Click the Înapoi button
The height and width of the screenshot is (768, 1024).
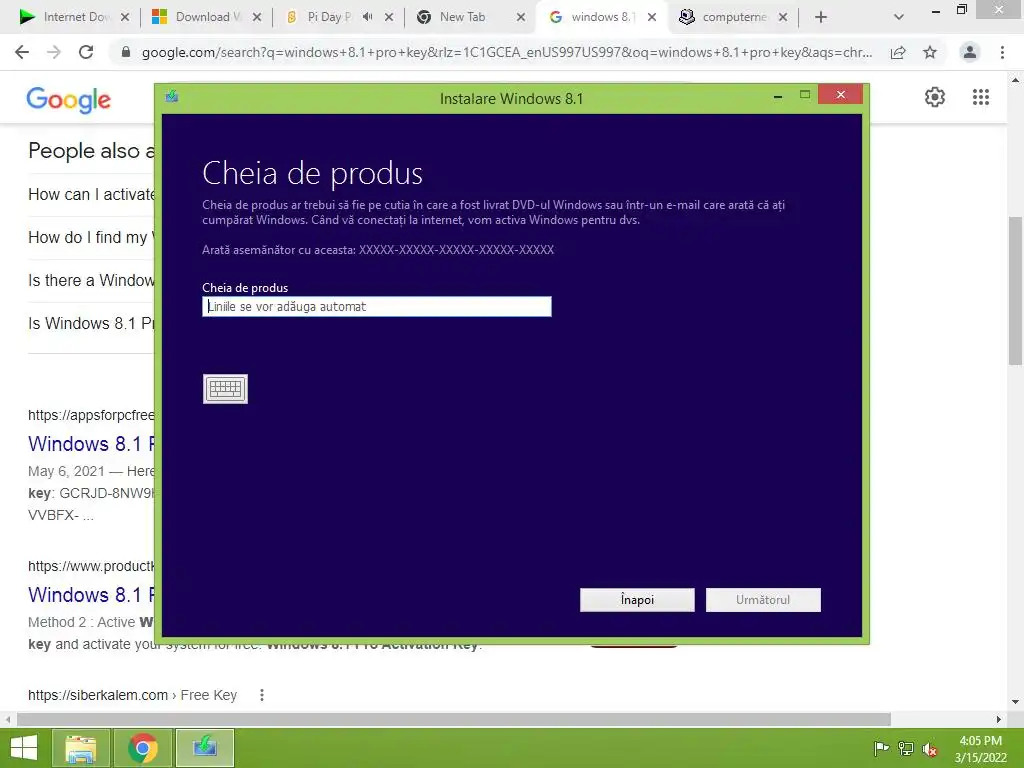pyautogui.click(x=637, y=600)
